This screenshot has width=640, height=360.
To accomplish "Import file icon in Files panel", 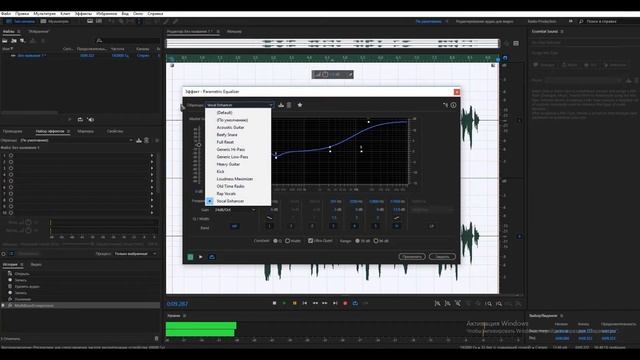I will click(x=14, y=41).
